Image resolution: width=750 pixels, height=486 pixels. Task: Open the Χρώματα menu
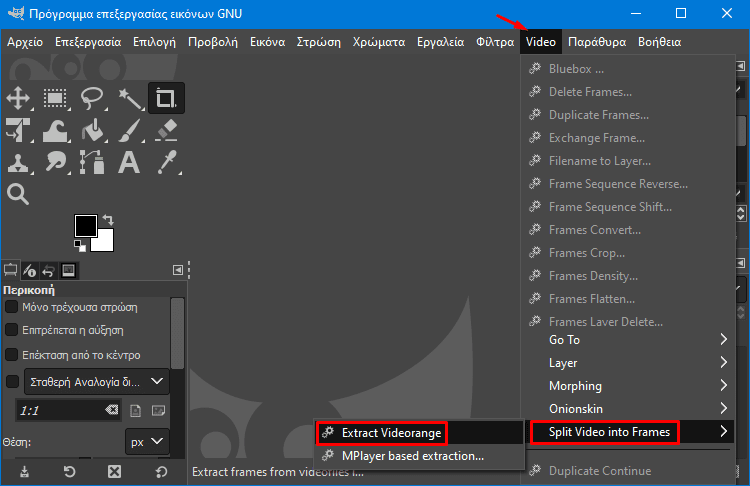[x=379, y=42]
